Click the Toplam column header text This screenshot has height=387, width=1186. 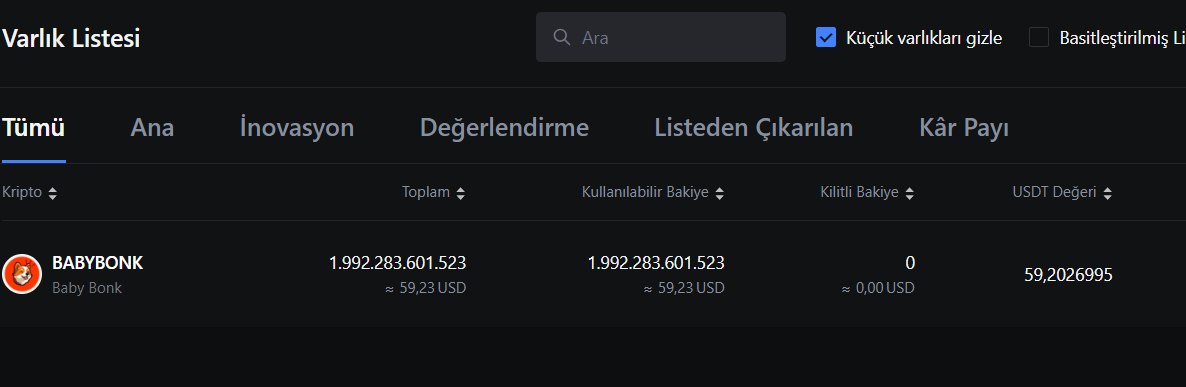tap(426, 193)
